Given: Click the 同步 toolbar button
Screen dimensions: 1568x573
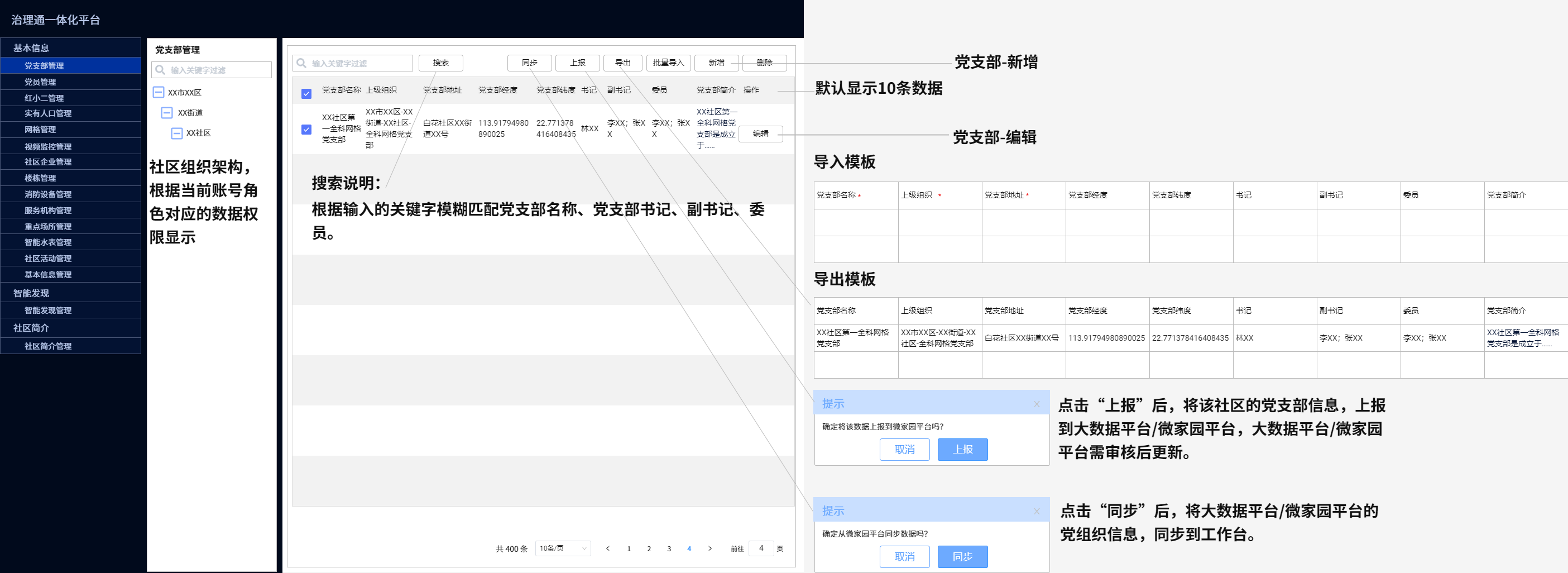Looking at the screenshot, I should [x=530, y=63].
